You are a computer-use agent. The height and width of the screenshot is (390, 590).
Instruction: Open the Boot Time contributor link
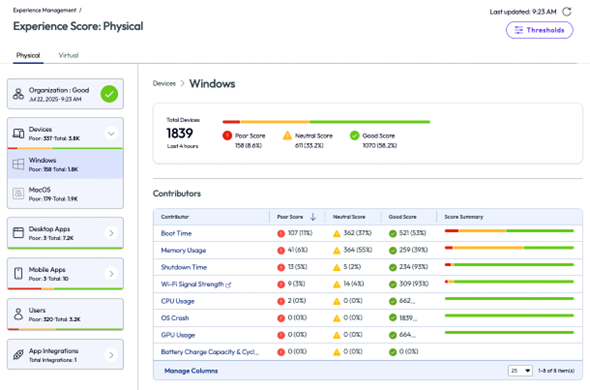click(176, 233)
